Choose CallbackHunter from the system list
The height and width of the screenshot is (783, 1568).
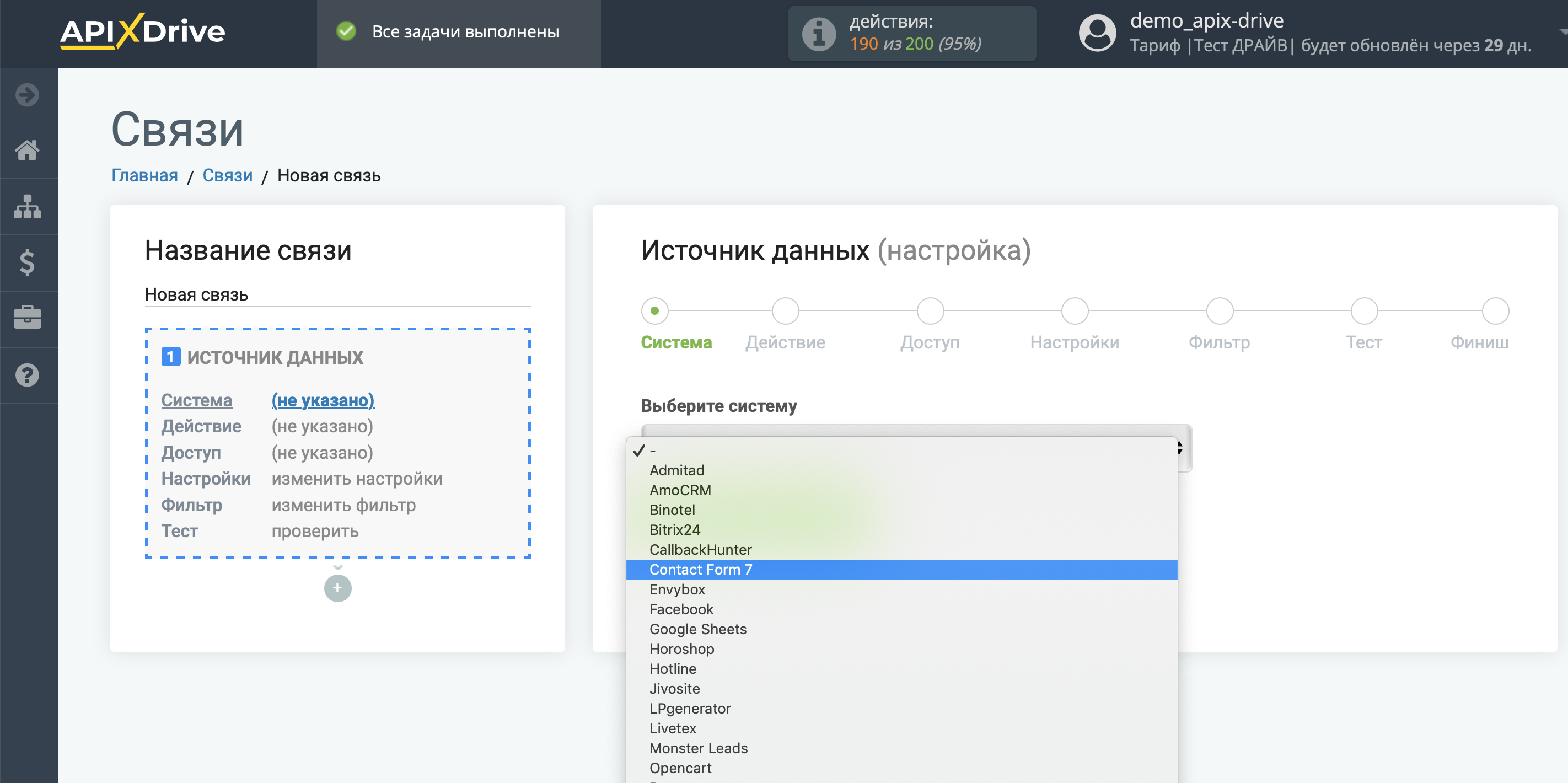pyautogui.click(x=901, y=550)
